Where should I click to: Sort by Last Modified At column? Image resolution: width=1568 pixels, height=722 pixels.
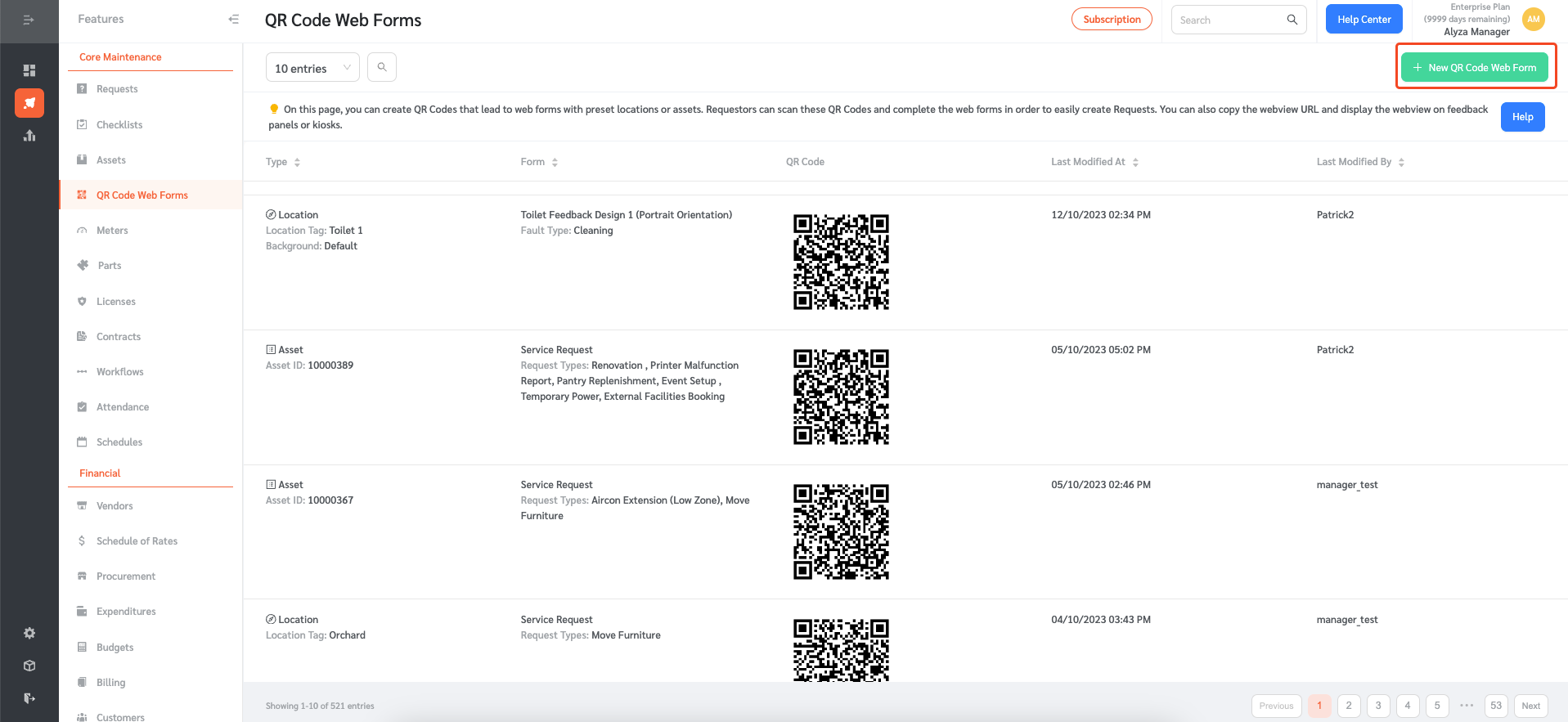point(1094,162)
